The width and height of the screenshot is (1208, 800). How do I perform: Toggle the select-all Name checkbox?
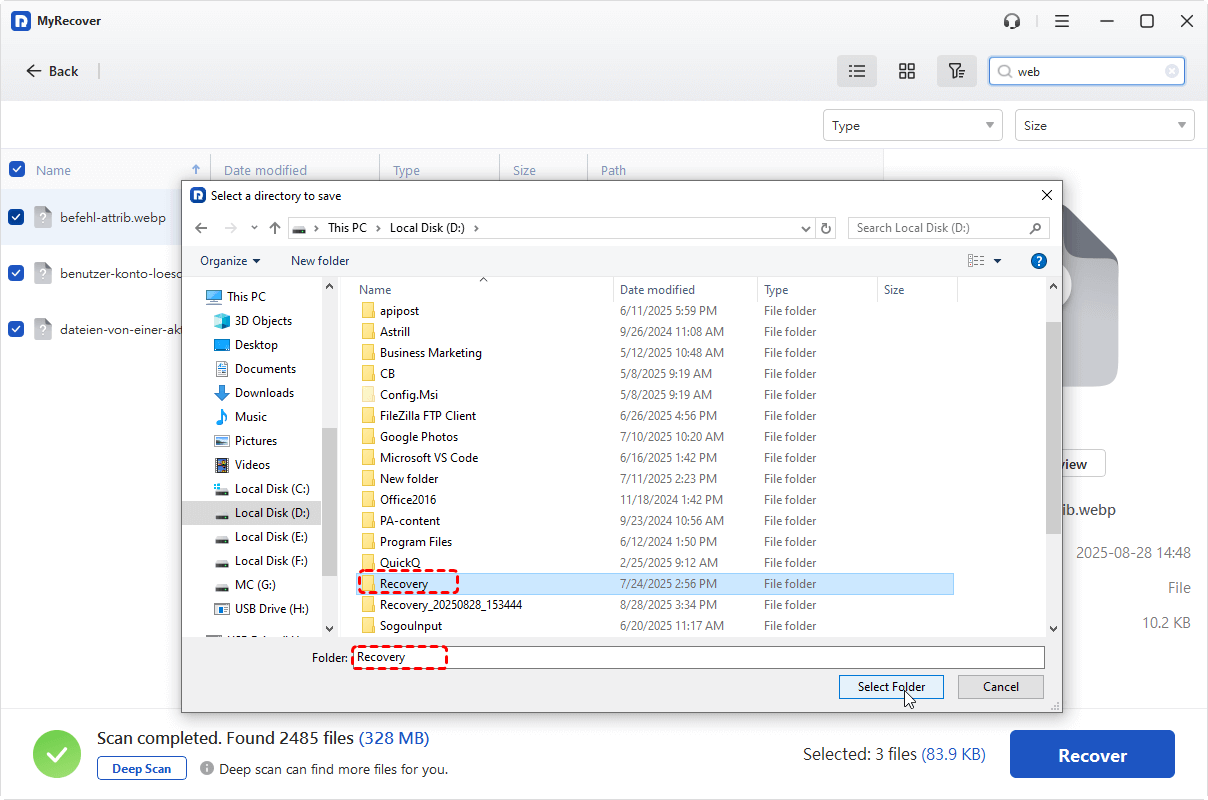16,169
